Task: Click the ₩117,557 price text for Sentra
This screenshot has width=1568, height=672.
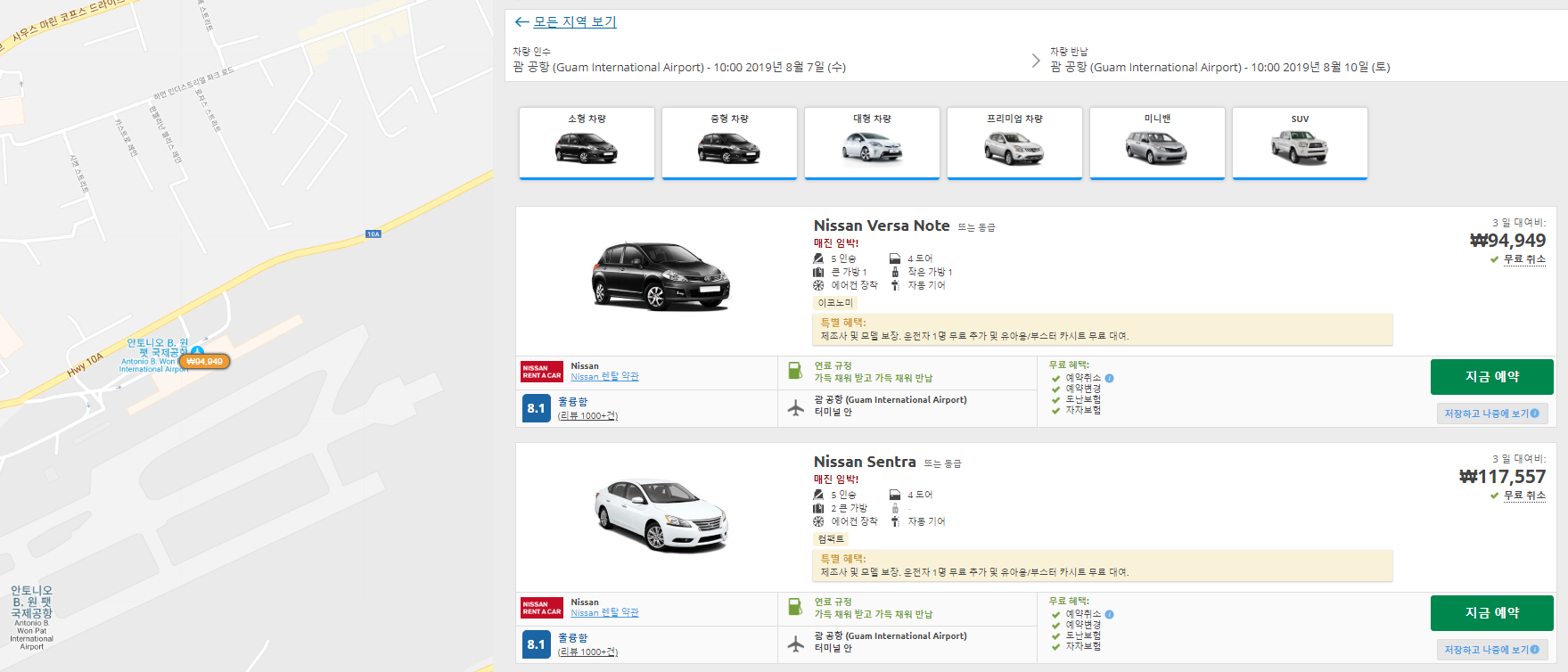Action: [x=1502, y=477]
